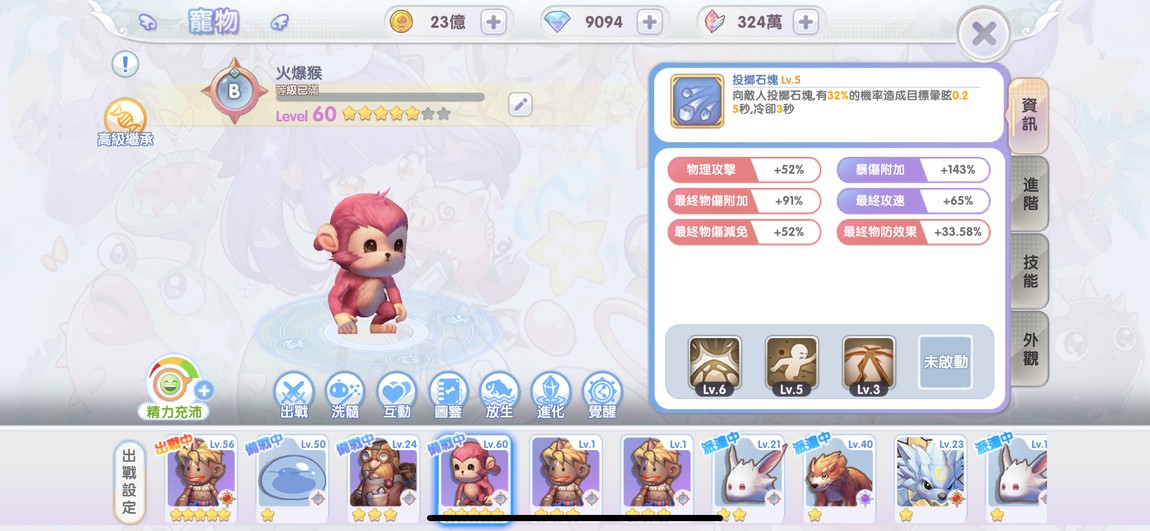The width and height of the screenshot is (1150, 531).
Task: Select the Lv.6 passive skill slot
Action: tap(714, 365)
